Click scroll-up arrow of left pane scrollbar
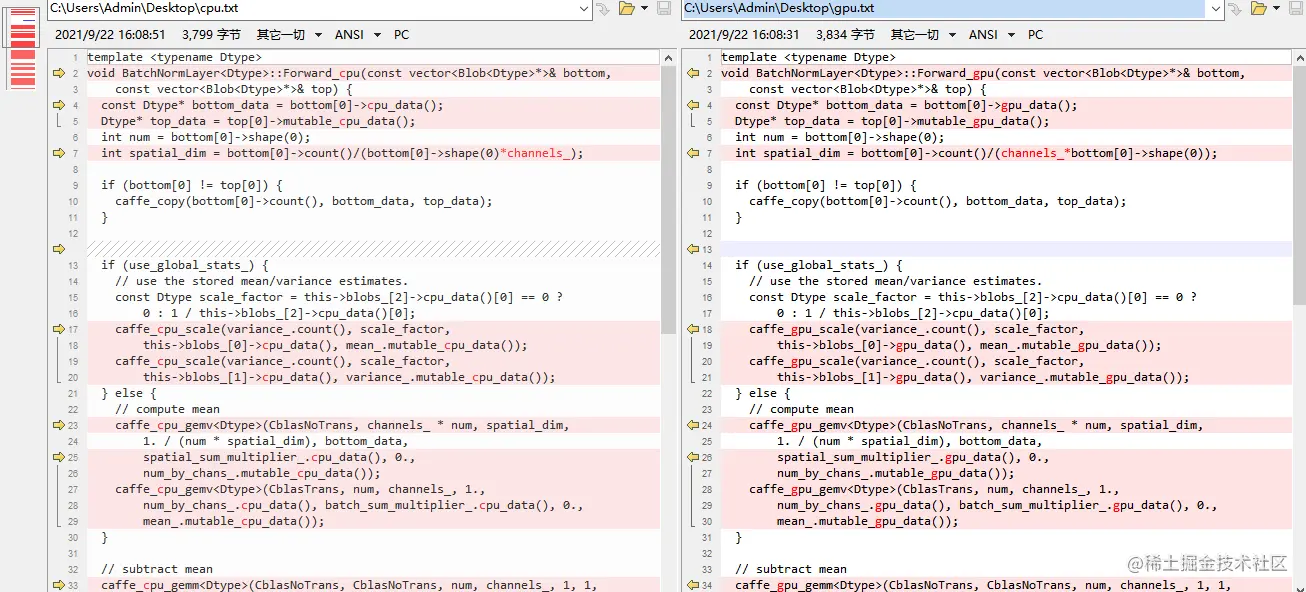The height and width of the screenshot is (592, 1306). point(669,58)
